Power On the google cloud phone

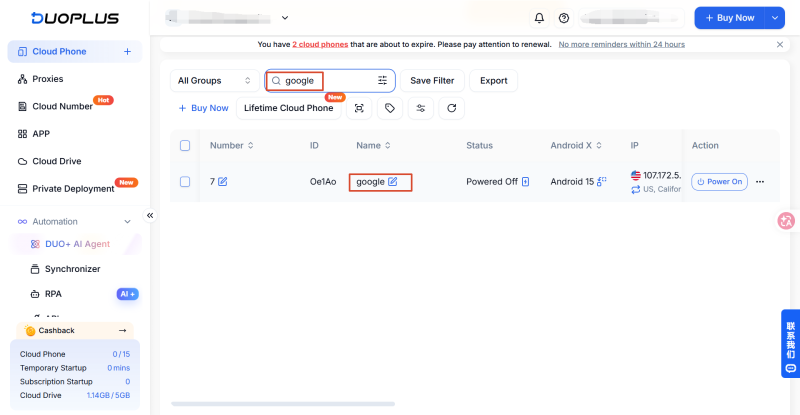click(x=719, y=182)
